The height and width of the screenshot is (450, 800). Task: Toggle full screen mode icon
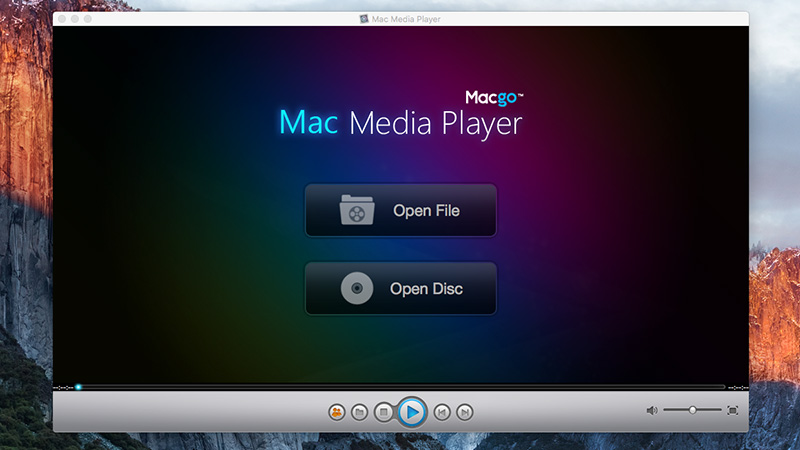(x=732, y=410)
